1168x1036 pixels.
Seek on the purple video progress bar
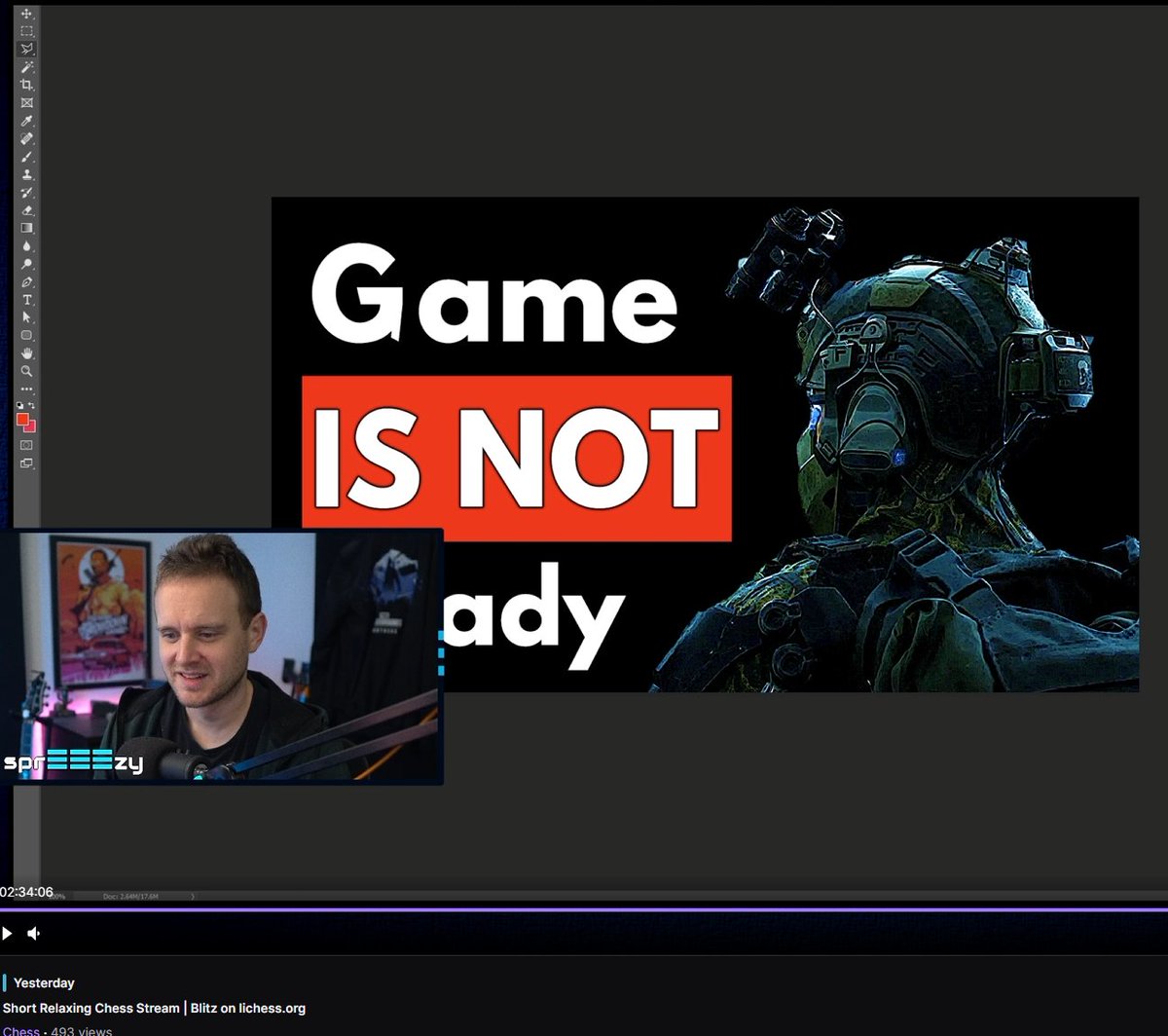pyautogui.click(x=584, y=909)
